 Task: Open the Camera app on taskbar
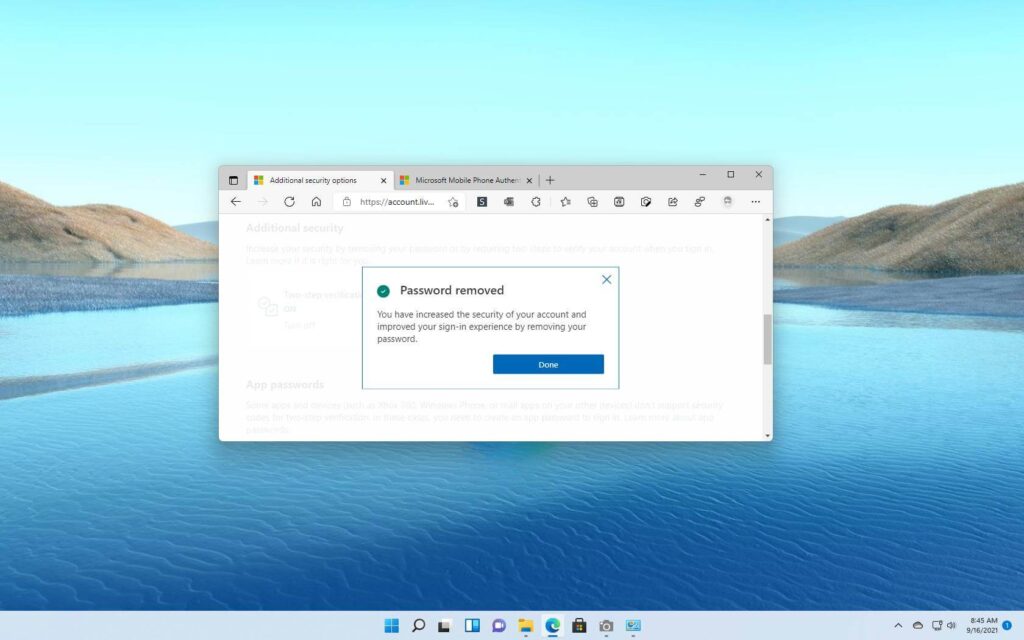point(606,626)
